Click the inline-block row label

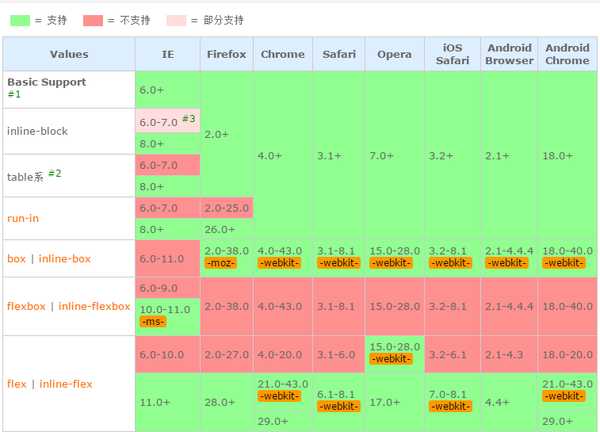[38, 131]
